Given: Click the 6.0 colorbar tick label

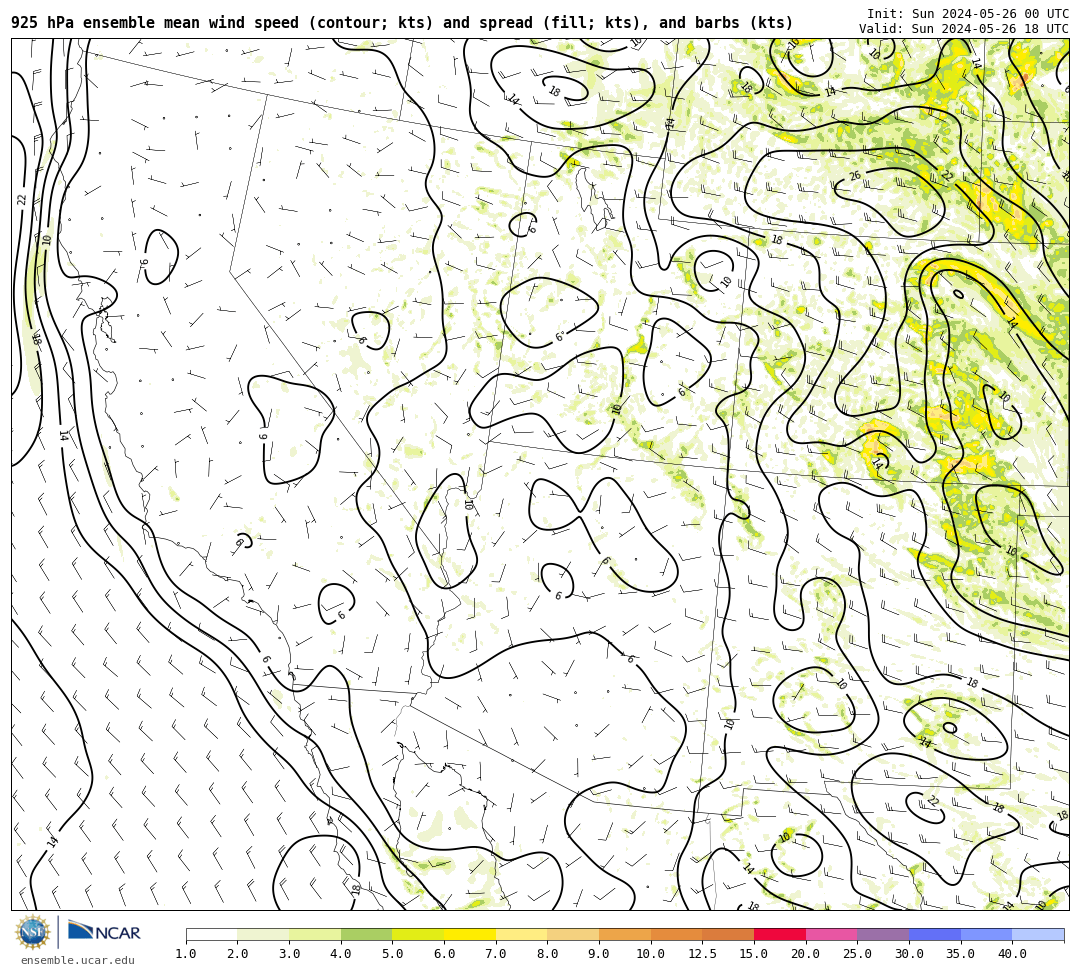Looking at the screenshot, I should (x=444, y=954).
